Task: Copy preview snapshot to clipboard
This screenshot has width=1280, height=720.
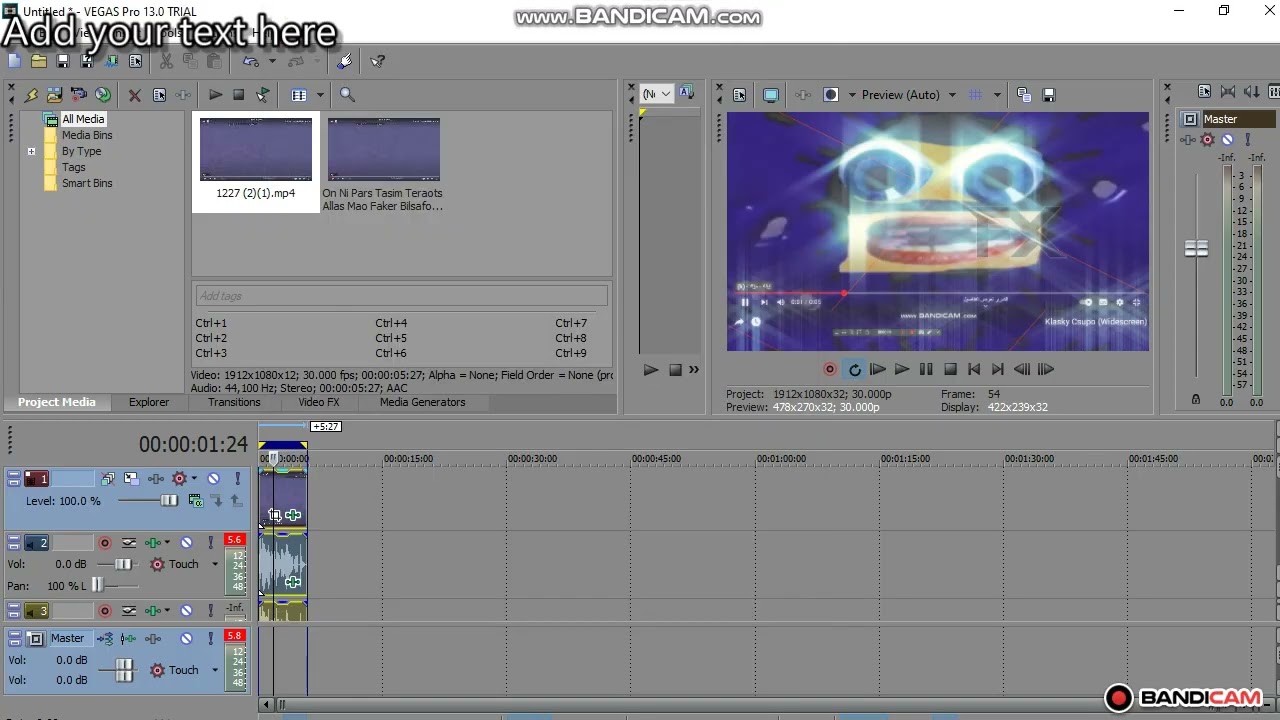Action: 1024,95
